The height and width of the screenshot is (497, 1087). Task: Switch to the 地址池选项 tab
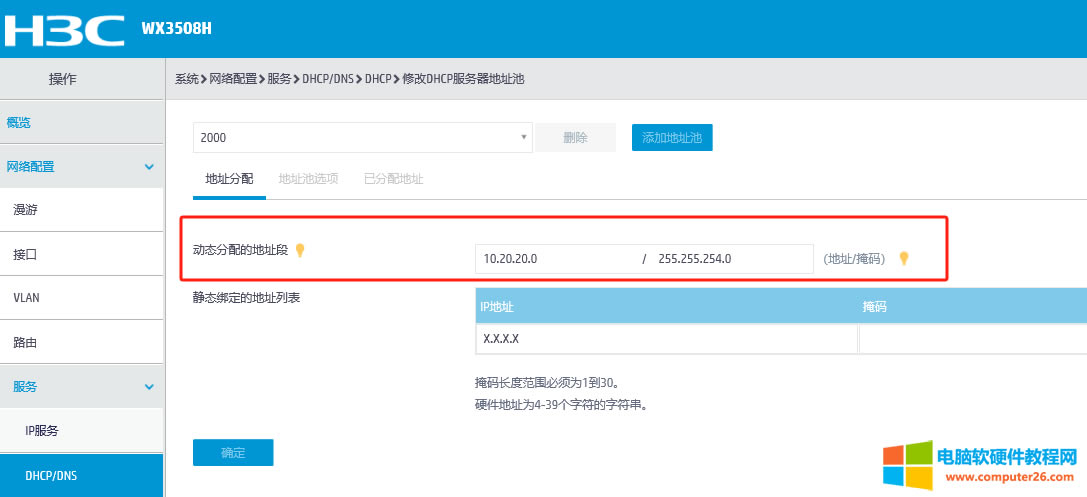click(x=308, y=179)
